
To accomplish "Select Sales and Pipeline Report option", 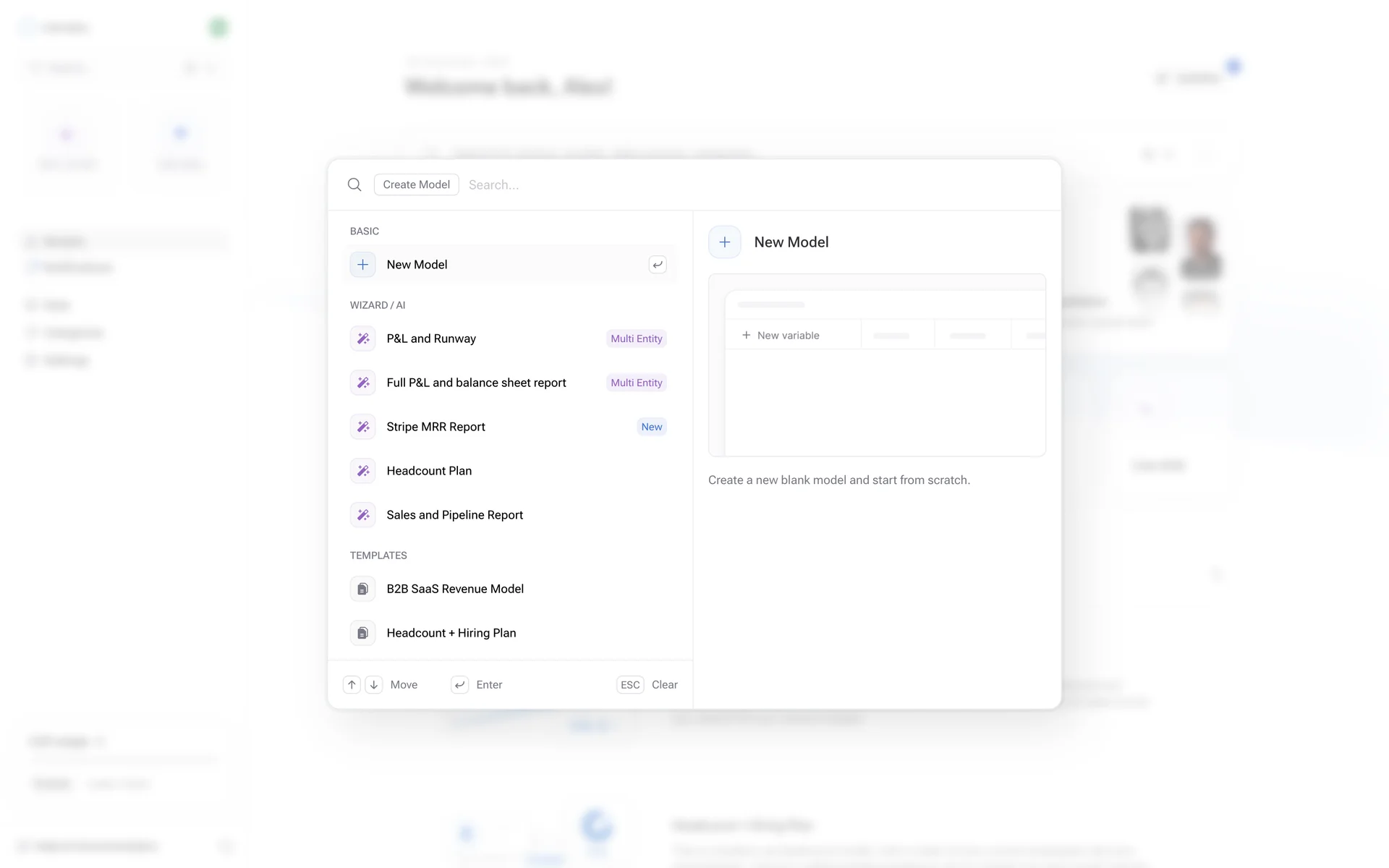I will click(x=454, y=515).
